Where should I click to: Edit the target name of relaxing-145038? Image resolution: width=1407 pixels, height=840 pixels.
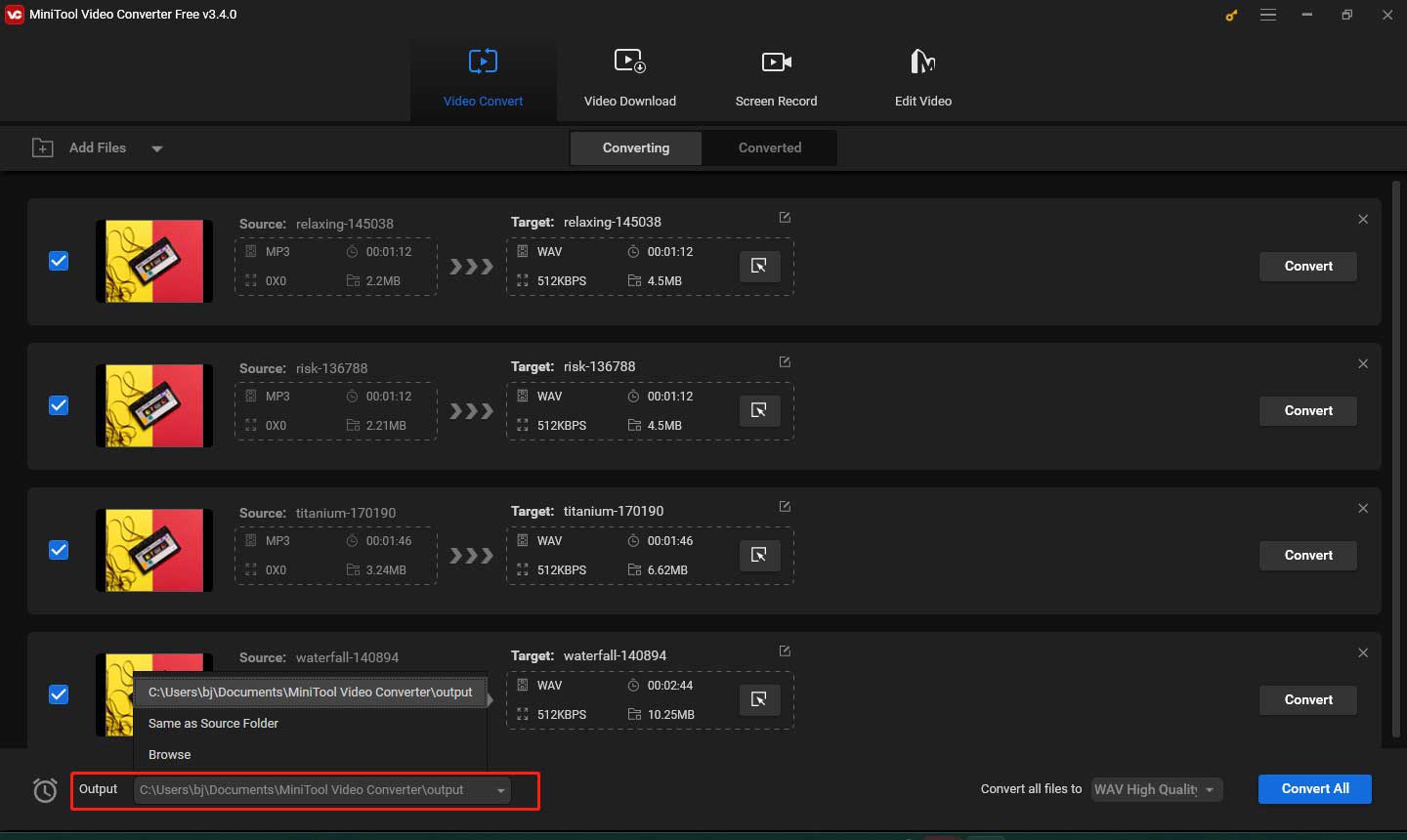tap(785, 218)
